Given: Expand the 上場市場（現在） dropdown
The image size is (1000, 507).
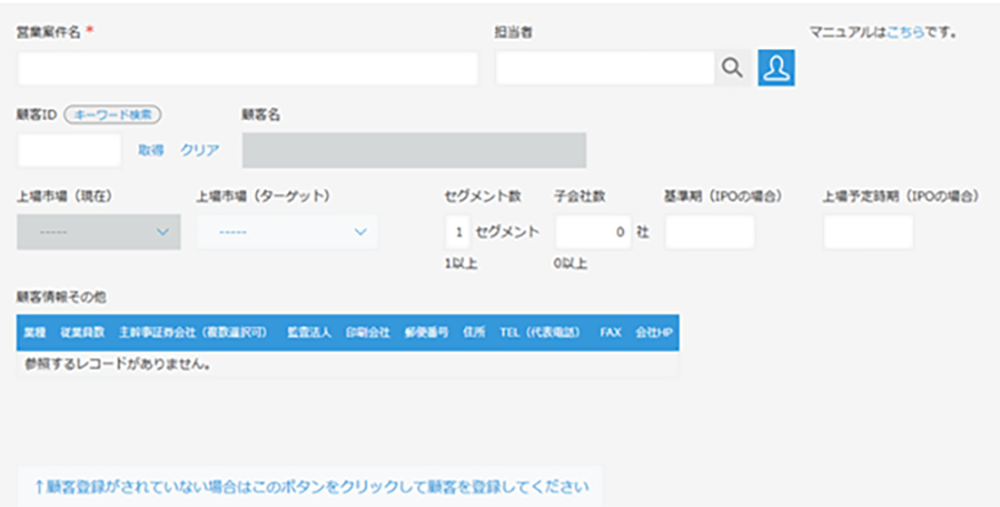Looking at the screenshot, I should pos(99,232).
